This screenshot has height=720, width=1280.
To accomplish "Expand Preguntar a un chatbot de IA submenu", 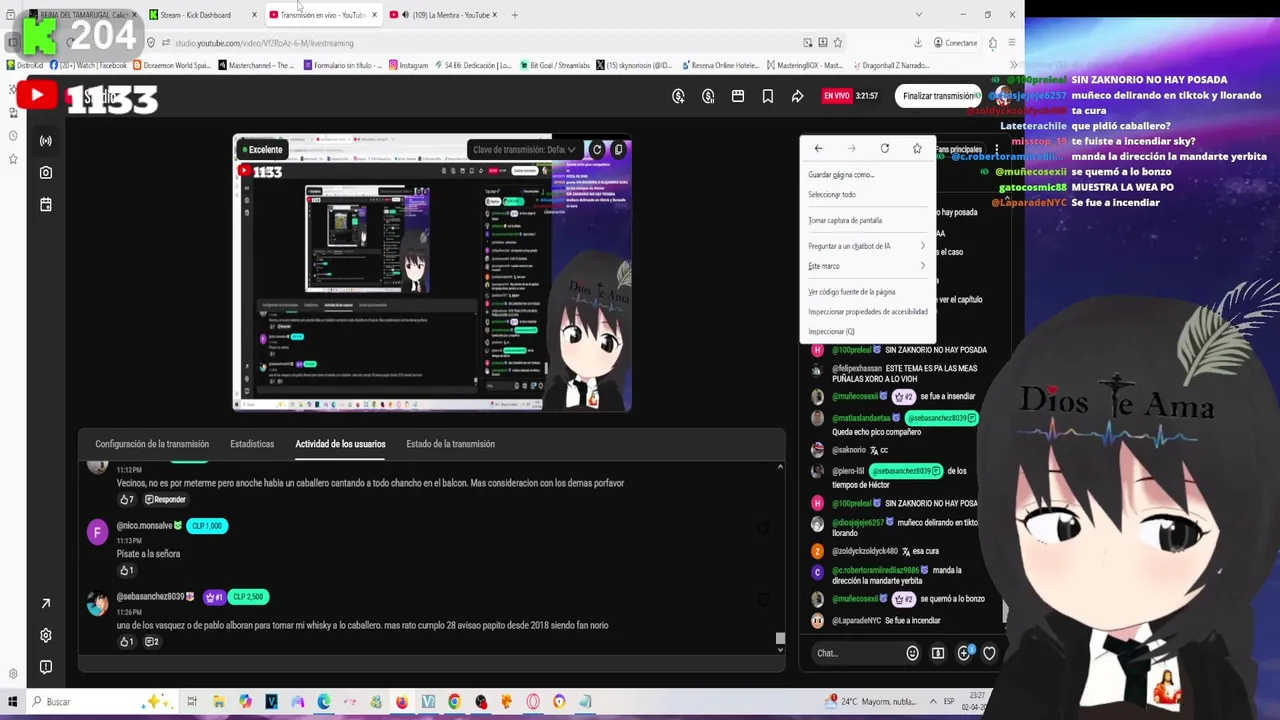I will click(x=867, y=246).
